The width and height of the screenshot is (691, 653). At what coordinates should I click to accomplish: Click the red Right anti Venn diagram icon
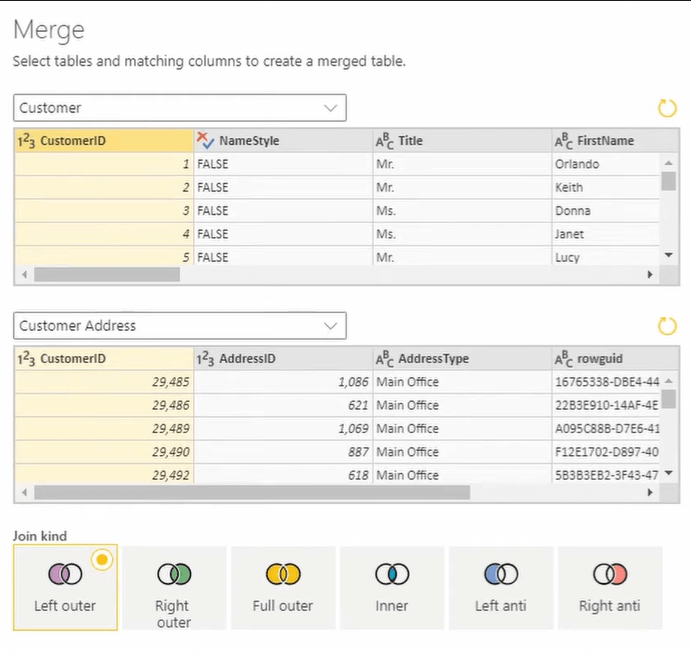pyautogui.click(x=610, y=574)
